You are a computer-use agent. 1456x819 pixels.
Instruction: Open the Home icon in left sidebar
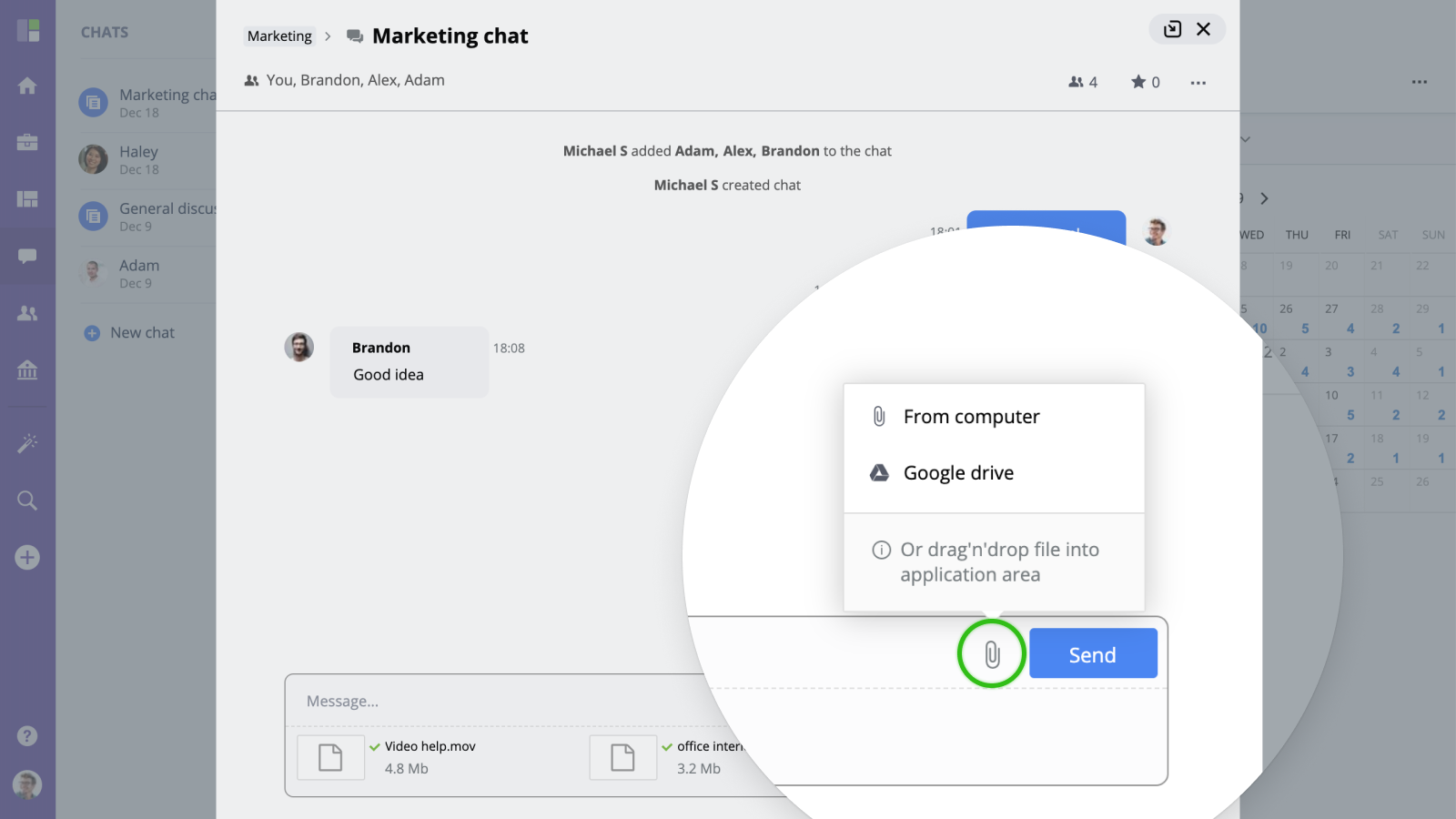27,86
